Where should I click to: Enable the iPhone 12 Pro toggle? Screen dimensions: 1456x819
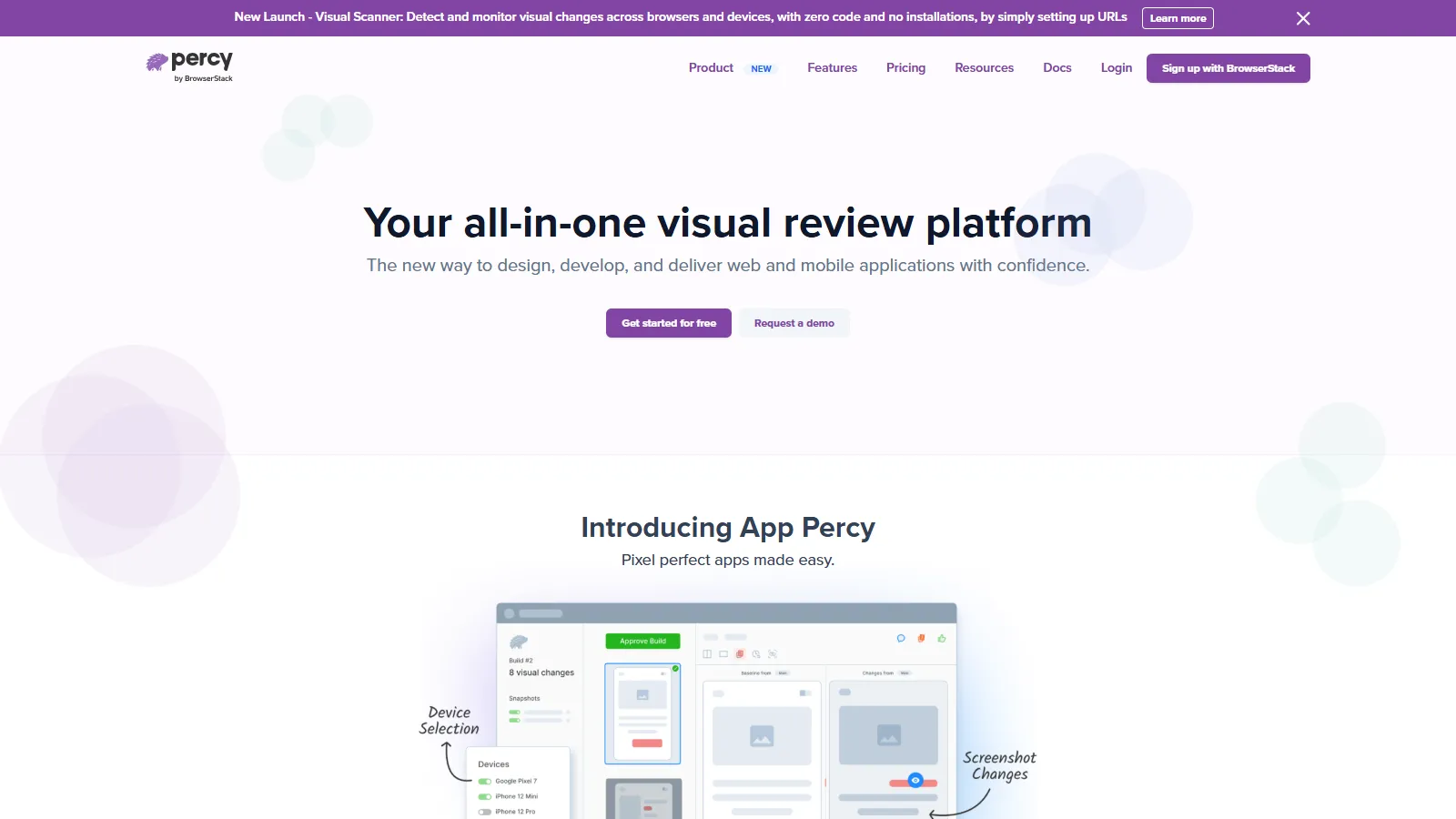pos(483,812)
